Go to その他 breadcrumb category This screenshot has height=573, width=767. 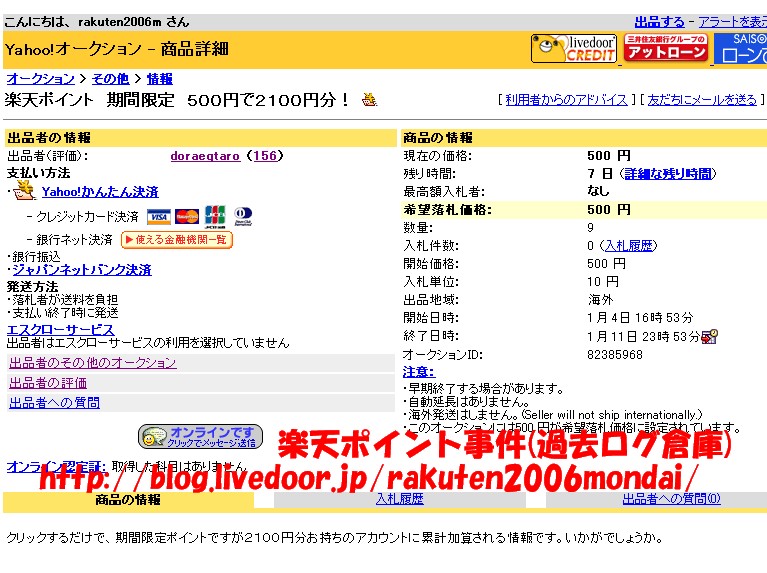[x=111, y=79]
